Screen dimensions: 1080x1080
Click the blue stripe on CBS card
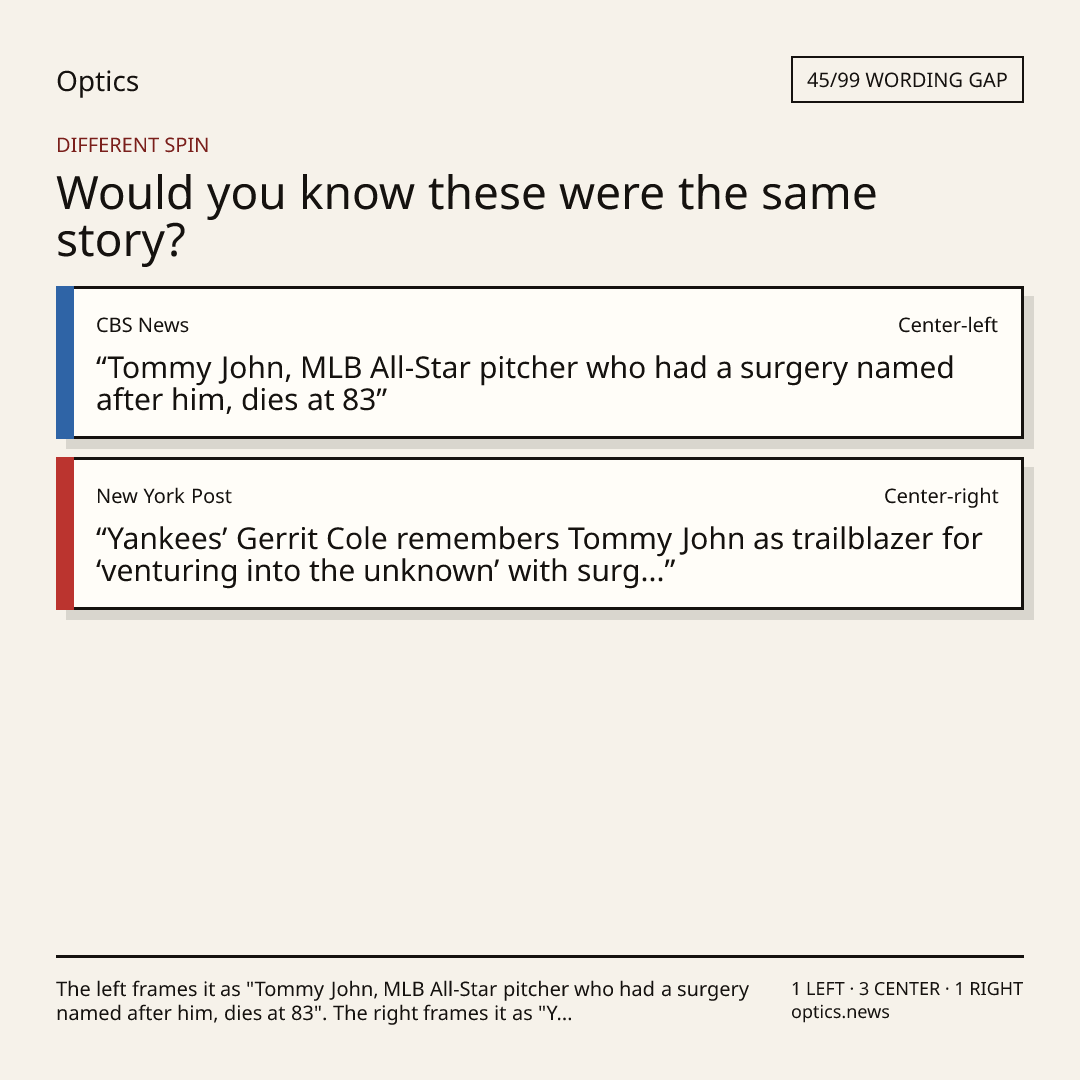65,362
